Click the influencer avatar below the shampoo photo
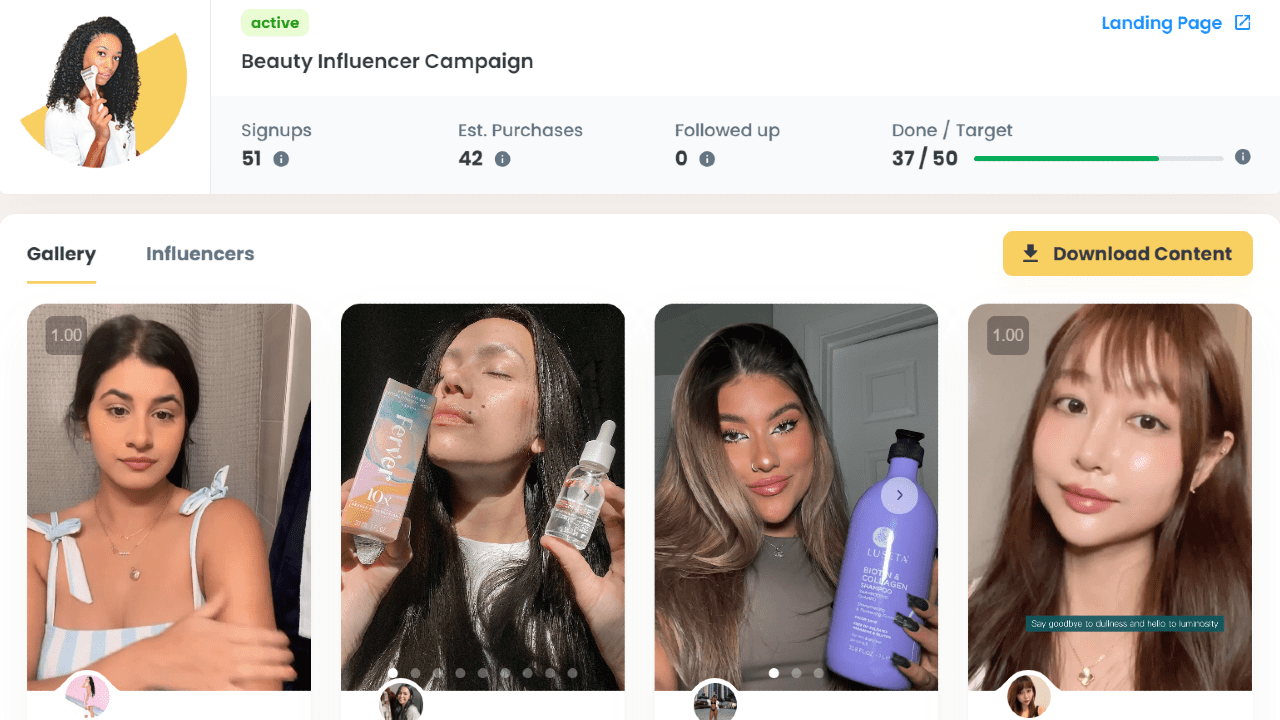The image size is (1280, 720). (x=715, y=702)
